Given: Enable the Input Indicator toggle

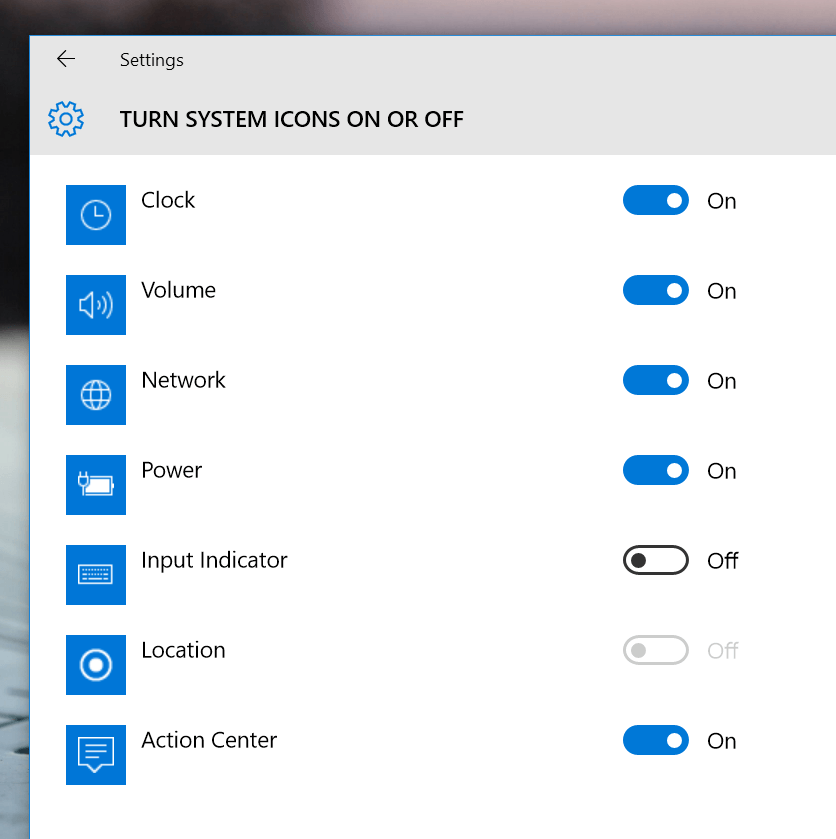Looking at the screenshot, I should (x=656, y=560).
